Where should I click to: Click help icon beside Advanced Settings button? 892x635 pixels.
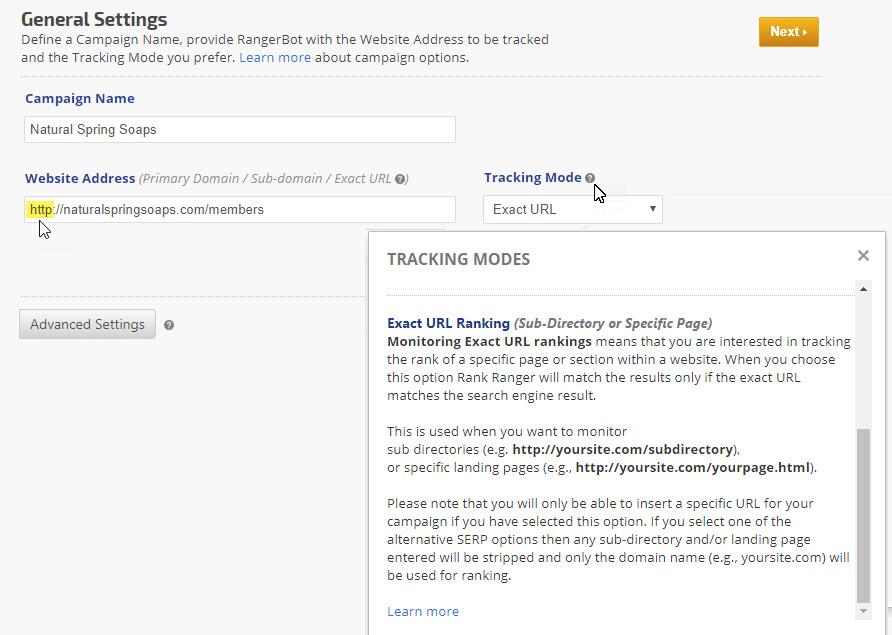tap(169, 325)
